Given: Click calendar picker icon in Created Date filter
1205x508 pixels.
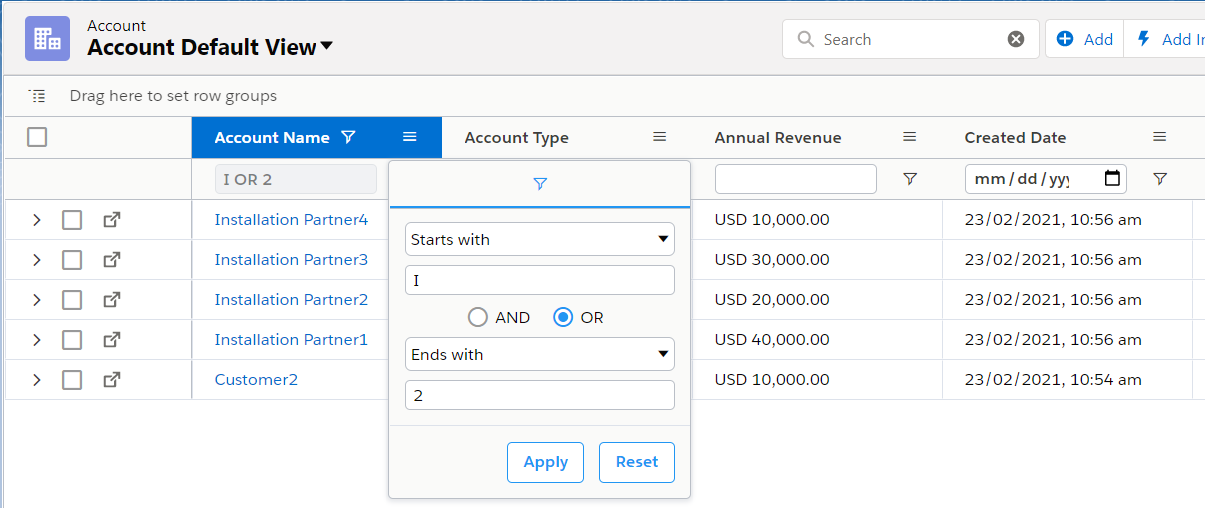Looking at the screenshot, I should pyautogui.click(x=1112, y=179).
